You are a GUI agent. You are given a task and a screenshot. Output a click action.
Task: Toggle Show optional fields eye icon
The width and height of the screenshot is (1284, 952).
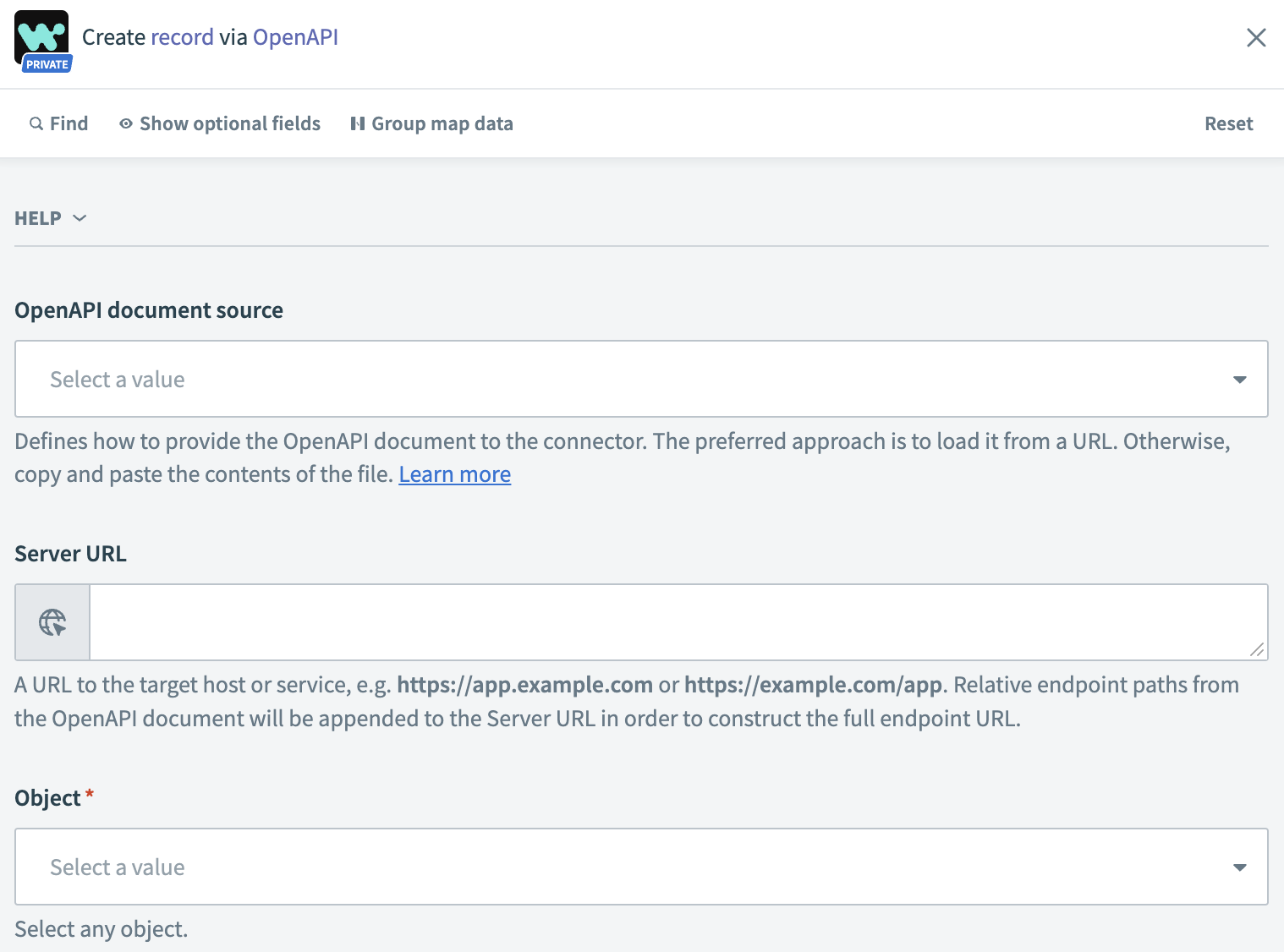[x=126, y=124]
